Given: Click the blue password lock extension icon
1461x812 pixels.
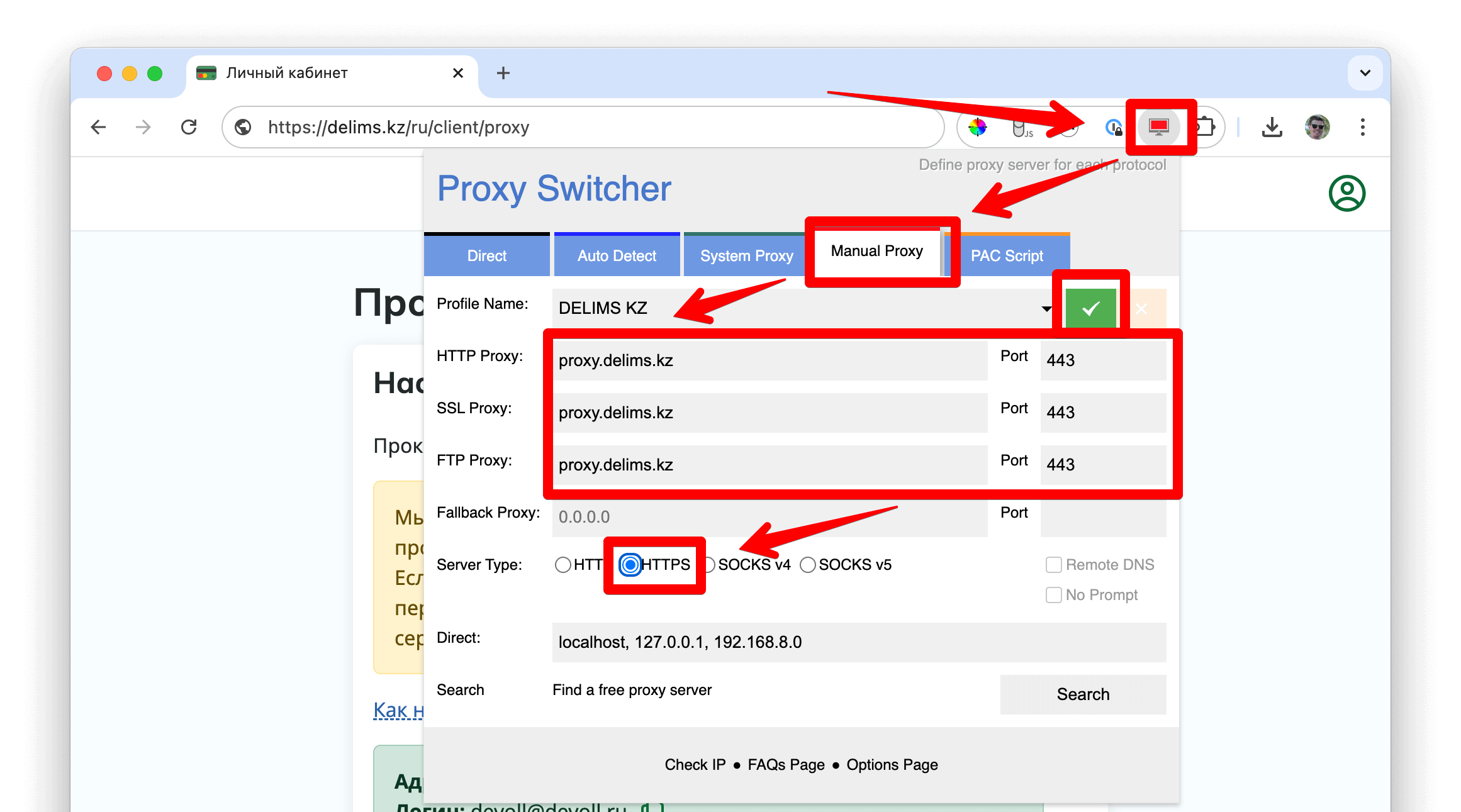Looking at the screenshot, I should click(1114, 128).
